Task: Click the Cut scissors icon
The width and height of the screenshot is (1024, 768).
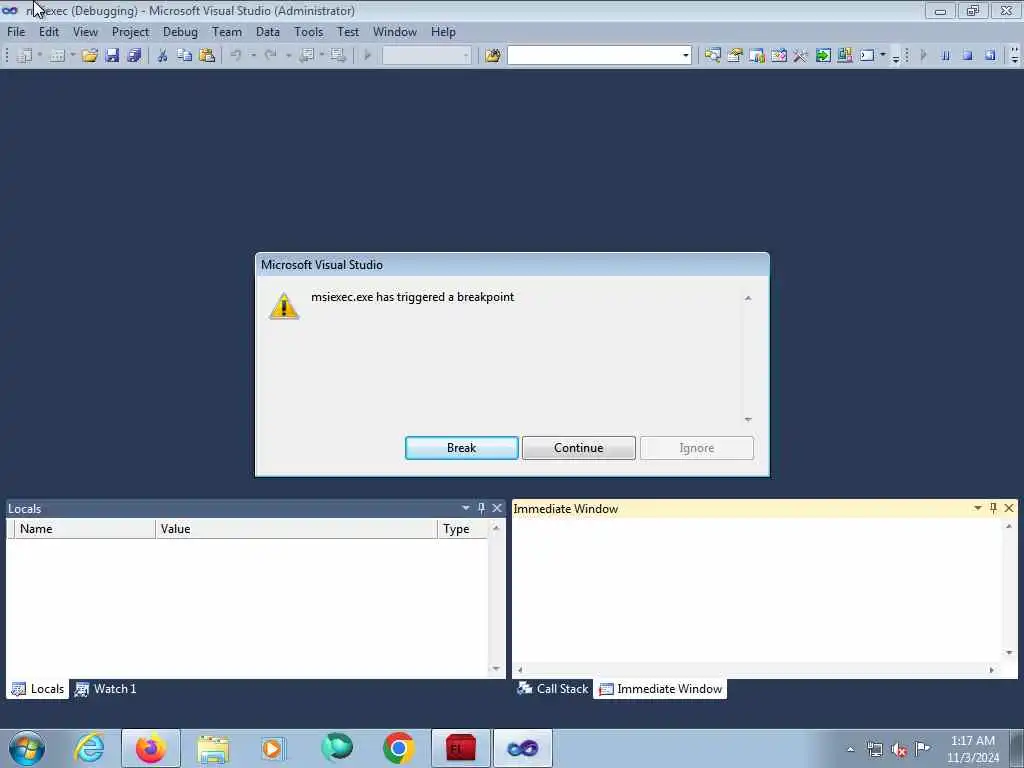Action: [163, 56]
